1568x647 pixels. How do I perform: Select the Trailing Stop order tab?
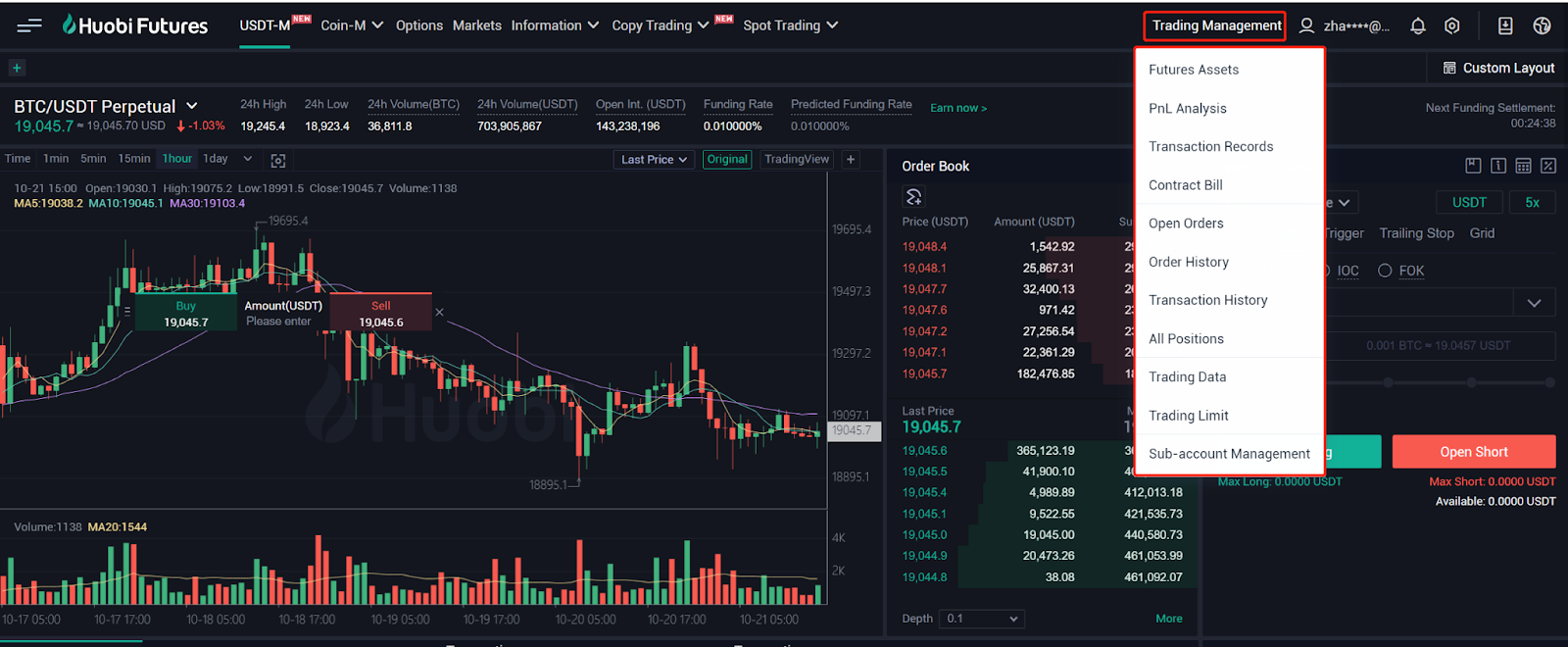(1416, 233)
